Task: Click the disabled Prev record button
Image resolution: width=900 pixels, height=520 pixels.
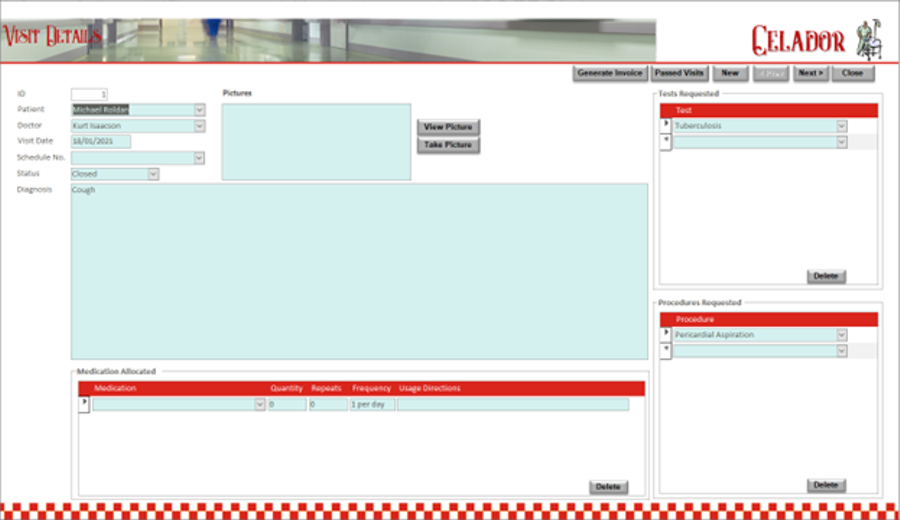Action: pyautogui.click(x=770, y=73)
